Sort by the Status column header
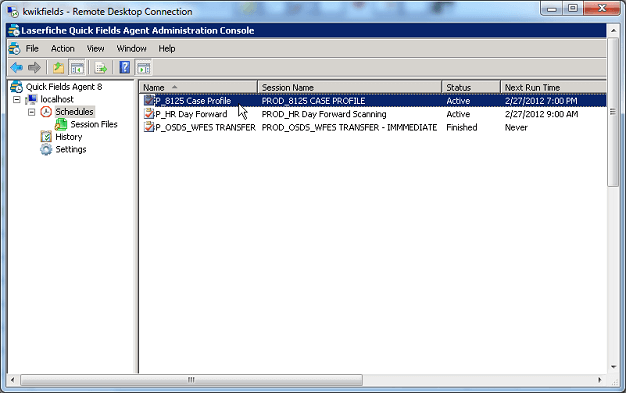Image resolution: width=626 pixels, height=393 pixels. (471, 87)
